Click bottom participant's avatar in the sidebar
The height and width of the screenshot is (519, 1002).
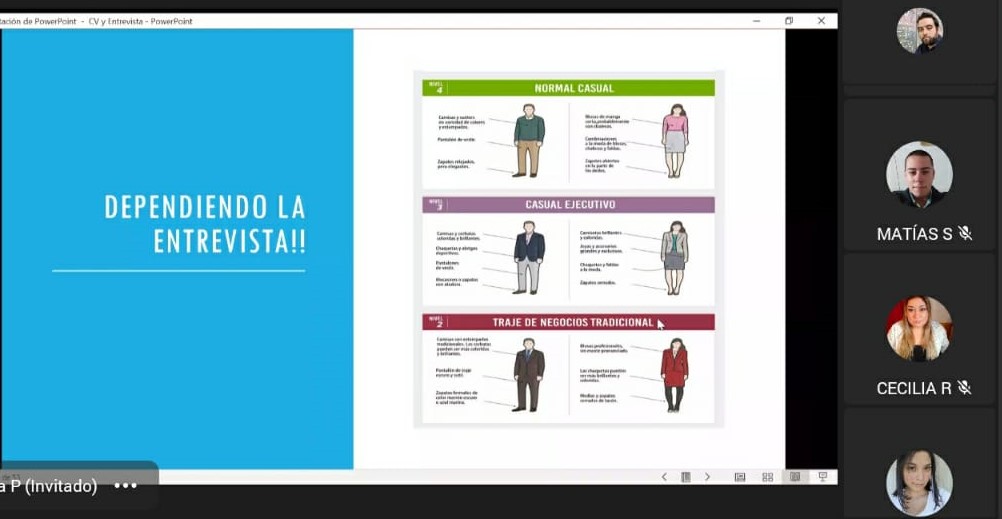point(918,482)
